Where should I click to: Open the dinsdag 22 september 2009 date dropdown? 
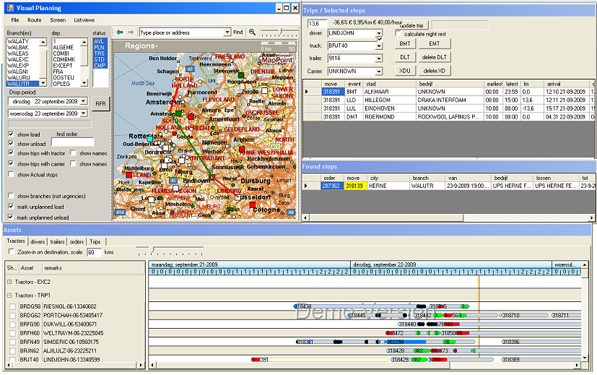coord(83,101)
